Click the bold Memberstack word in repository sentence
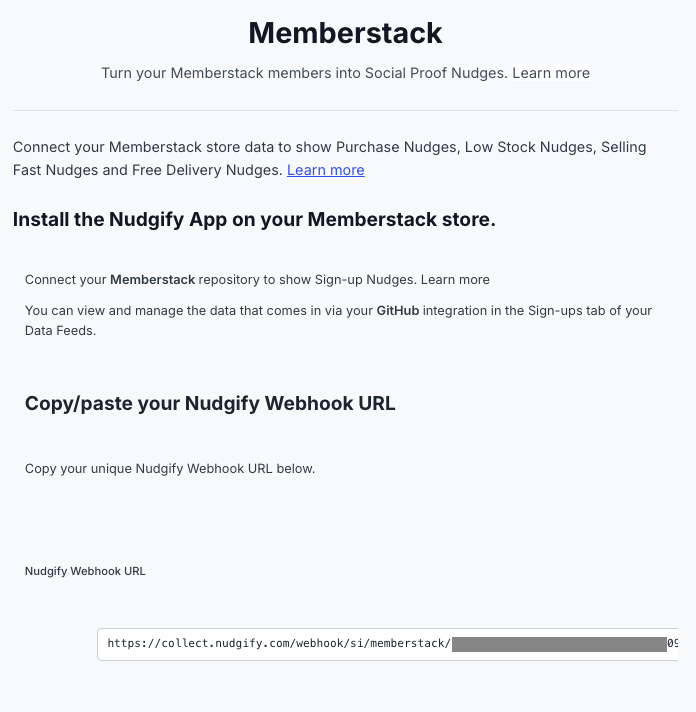The image size is (696, 712). pyautogui.click(x=153, y=279)
